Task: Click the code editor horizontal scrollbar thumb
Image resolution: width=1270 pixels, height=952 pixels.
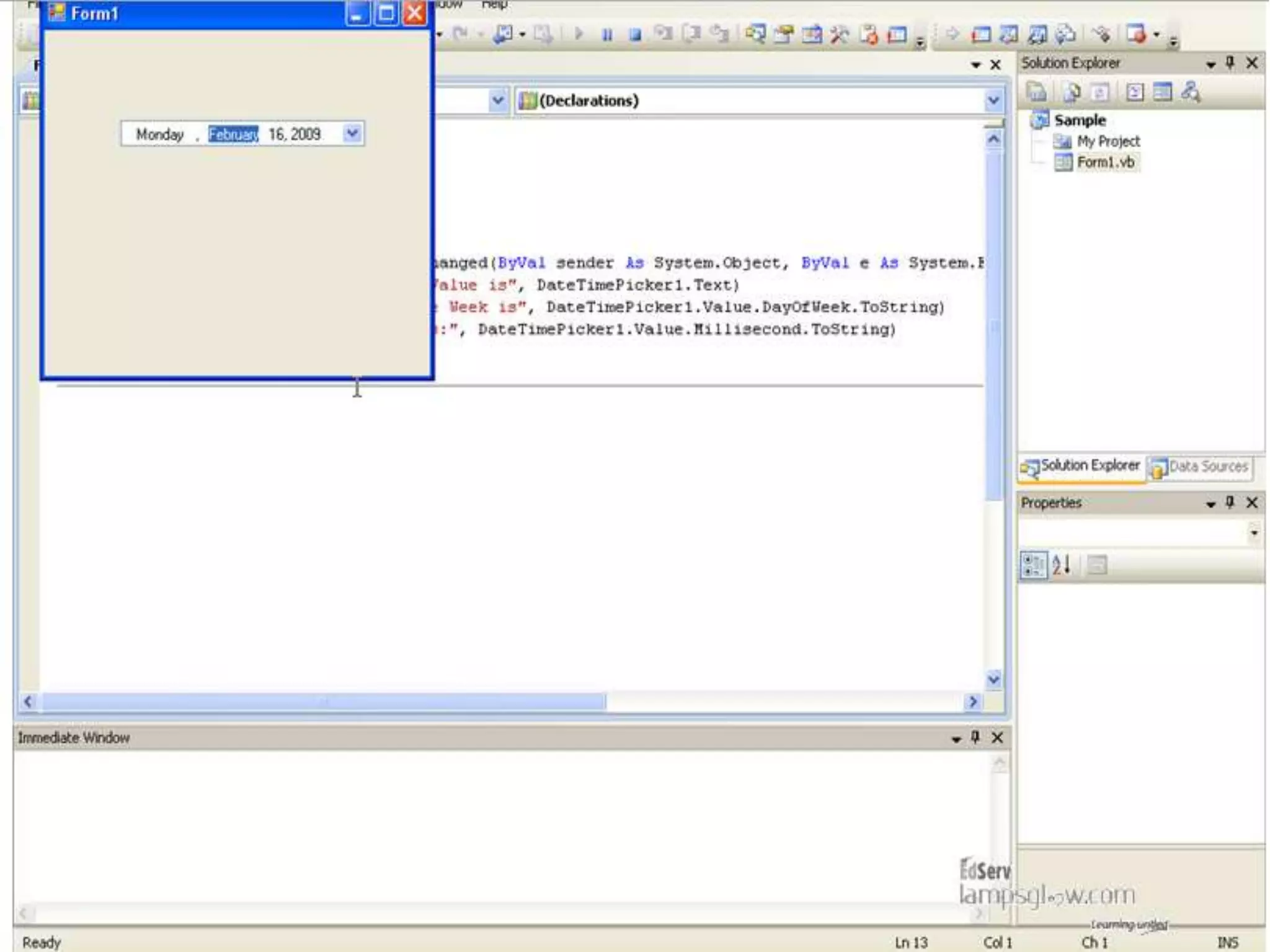Action: point(324,702)
